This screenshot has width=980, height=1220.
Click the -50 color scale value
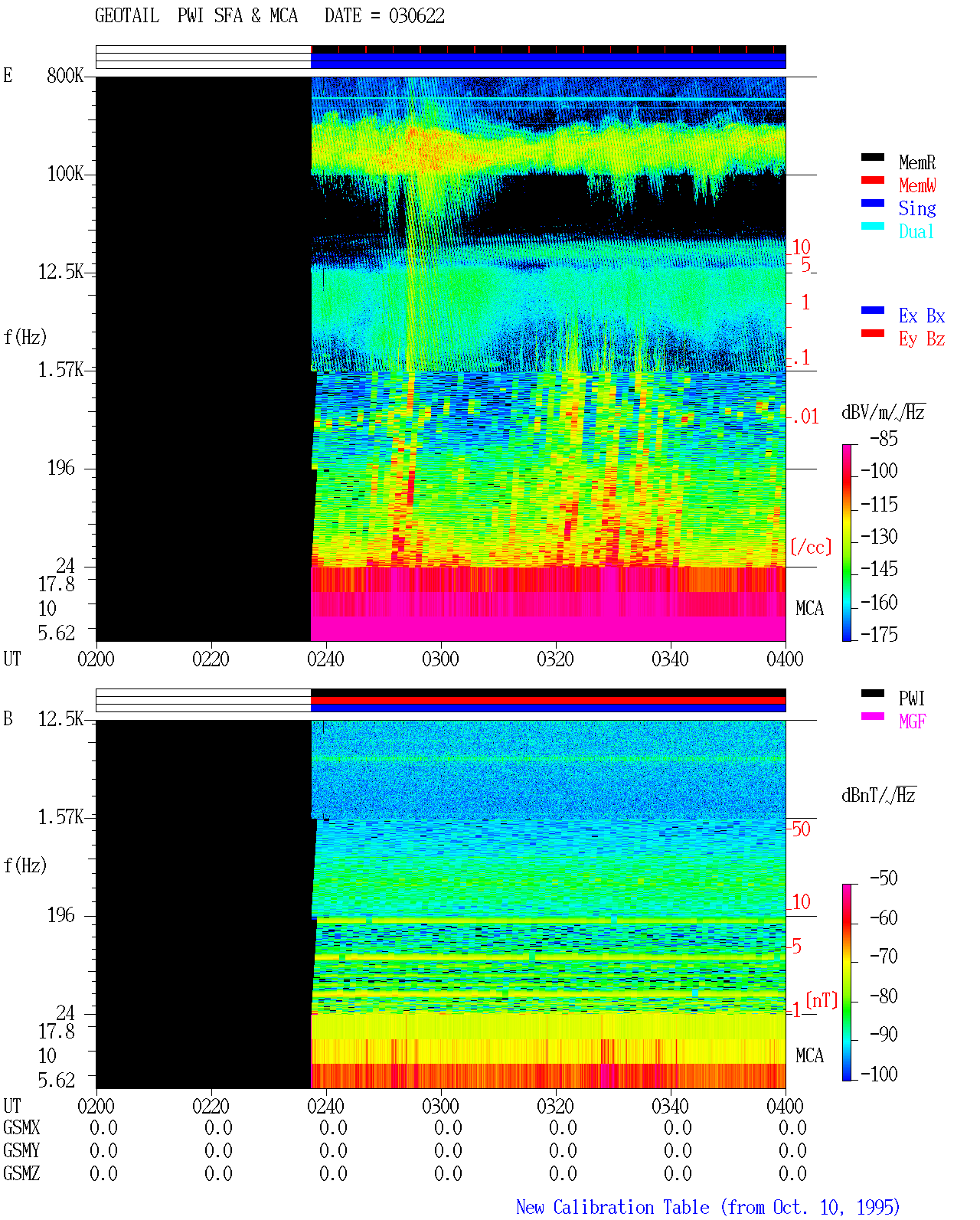(884, 878)
